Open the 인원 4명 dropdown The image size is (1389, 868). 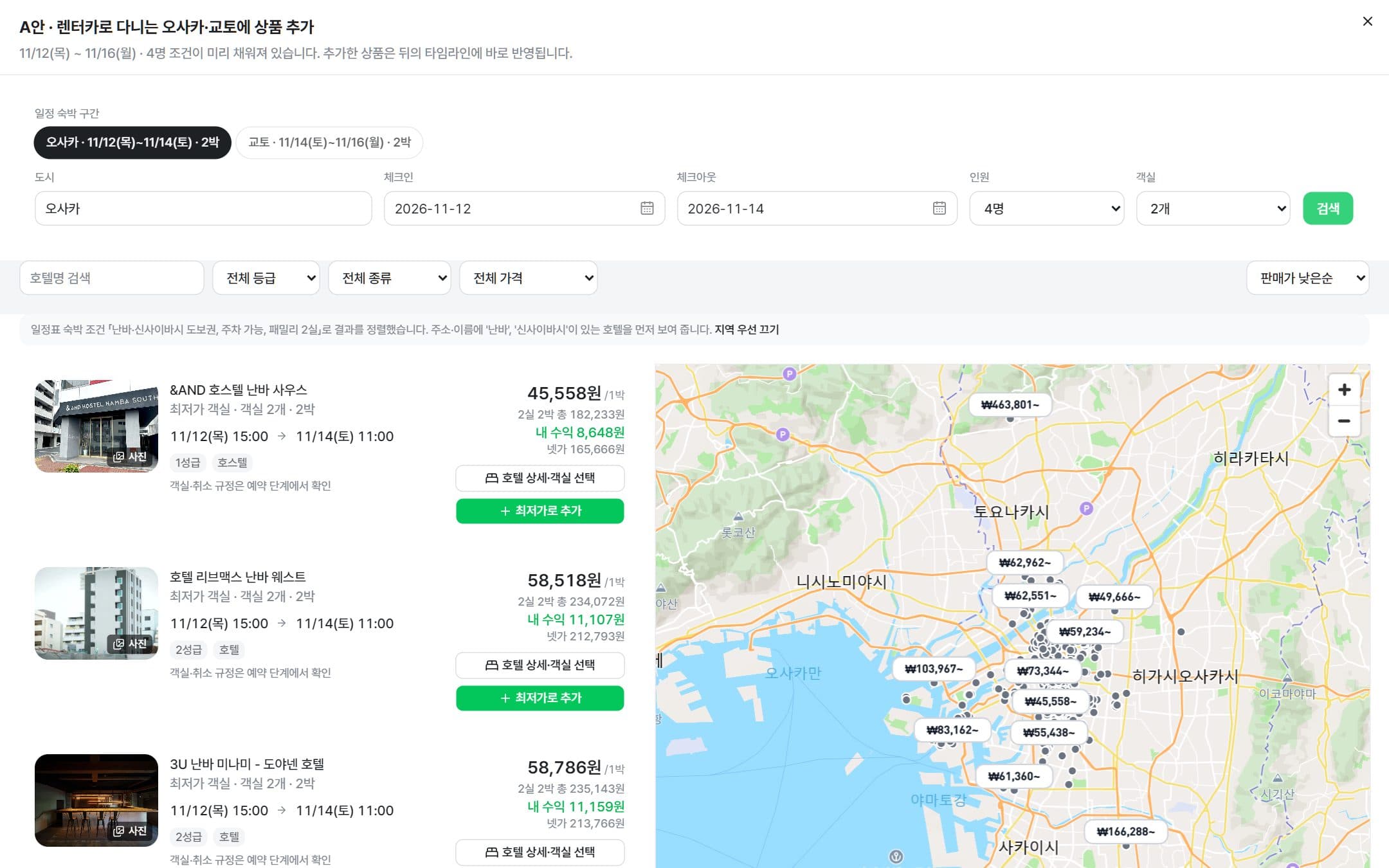(1047, 208)
